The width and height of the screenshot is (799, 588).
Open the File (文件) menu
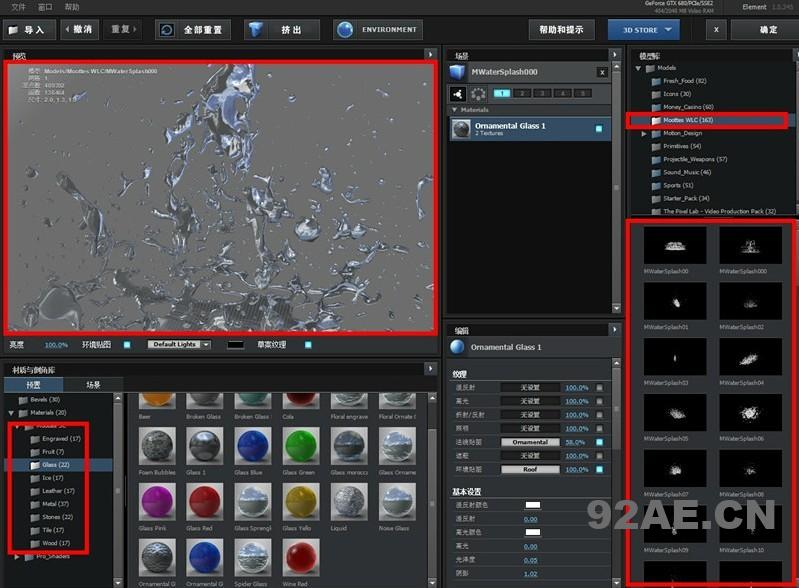18,7
